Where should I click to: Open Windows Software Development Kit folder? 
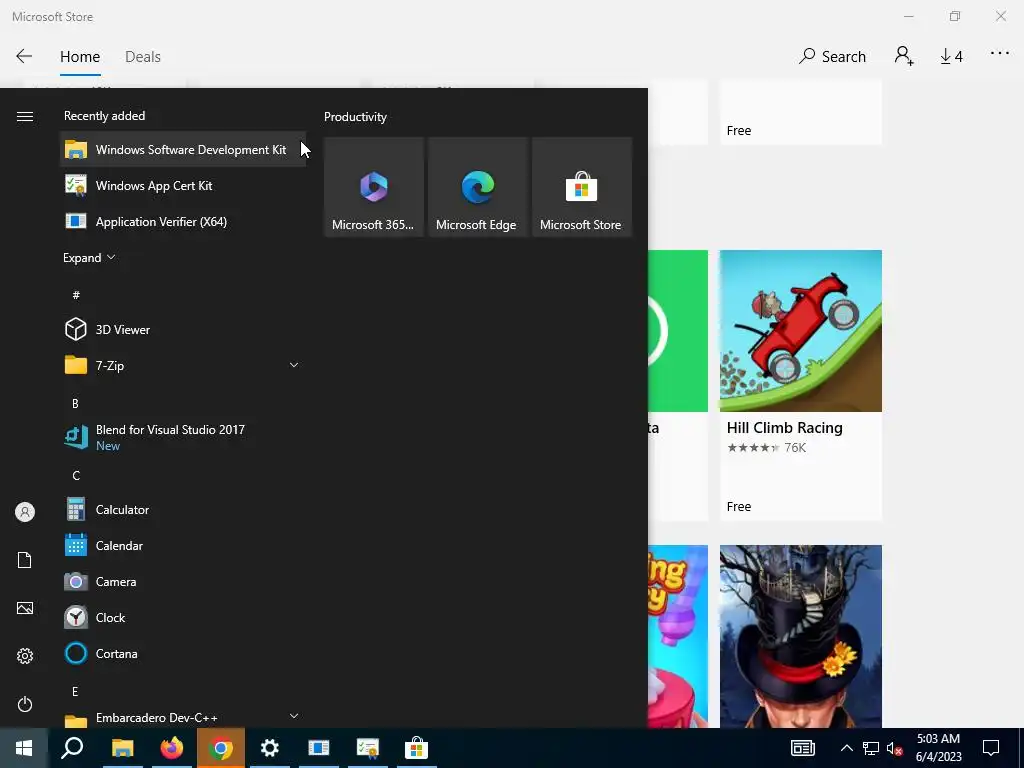[x=183, y=150]
